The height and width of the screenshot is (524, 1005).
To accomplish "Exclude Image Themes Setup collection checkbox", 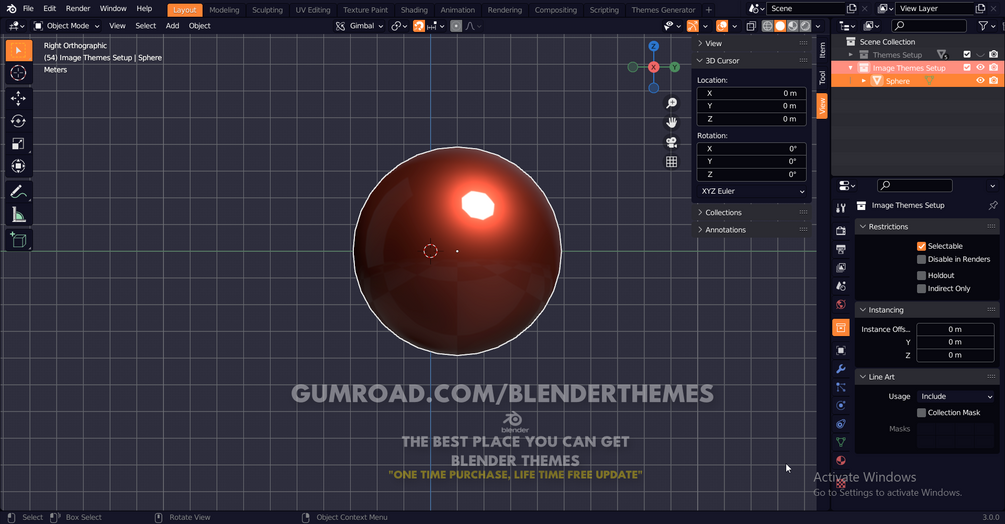I will click(x=967, y=67).
